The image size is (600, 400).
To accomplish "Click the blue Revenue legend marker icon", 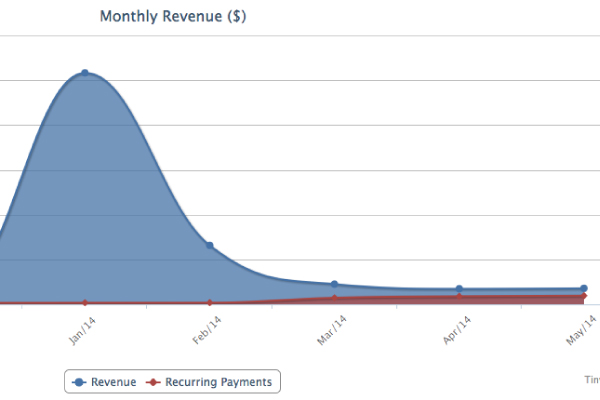I will 79,382.
